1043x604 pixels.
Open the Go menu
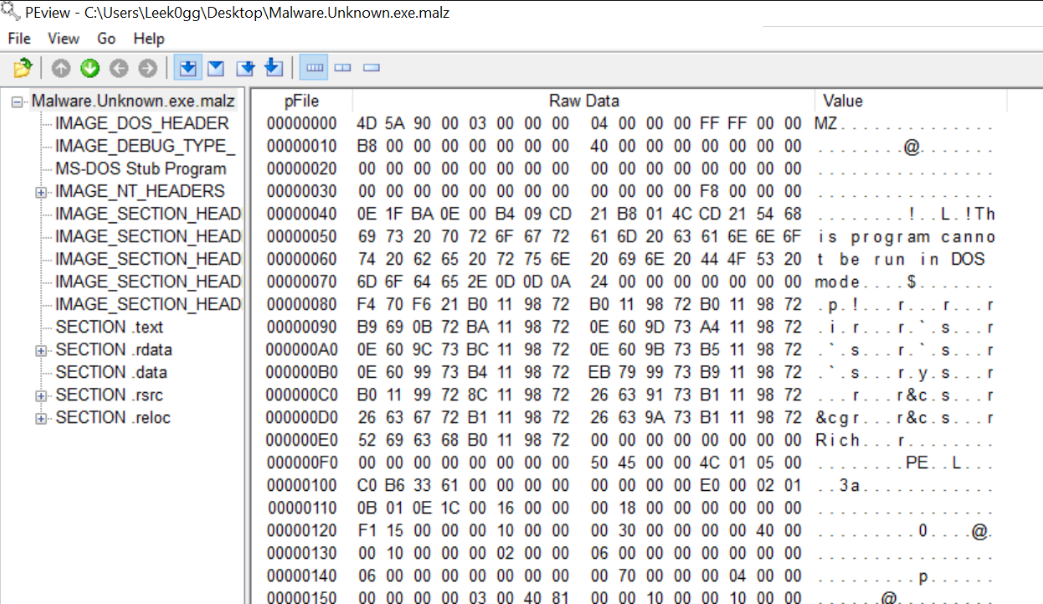pyautogui.click(x=106, y=39)
